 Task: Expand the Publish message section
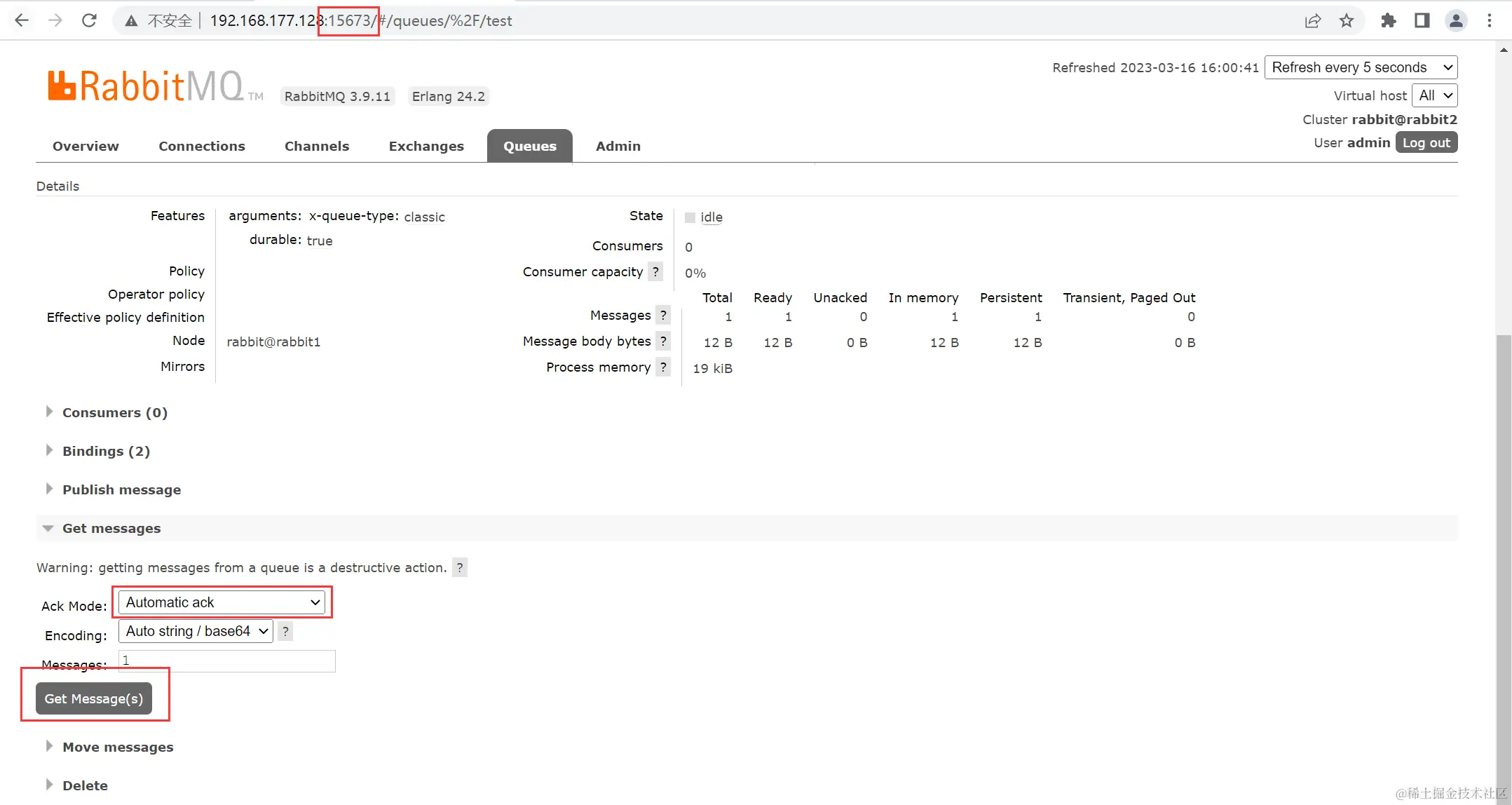tap(121, 489)
